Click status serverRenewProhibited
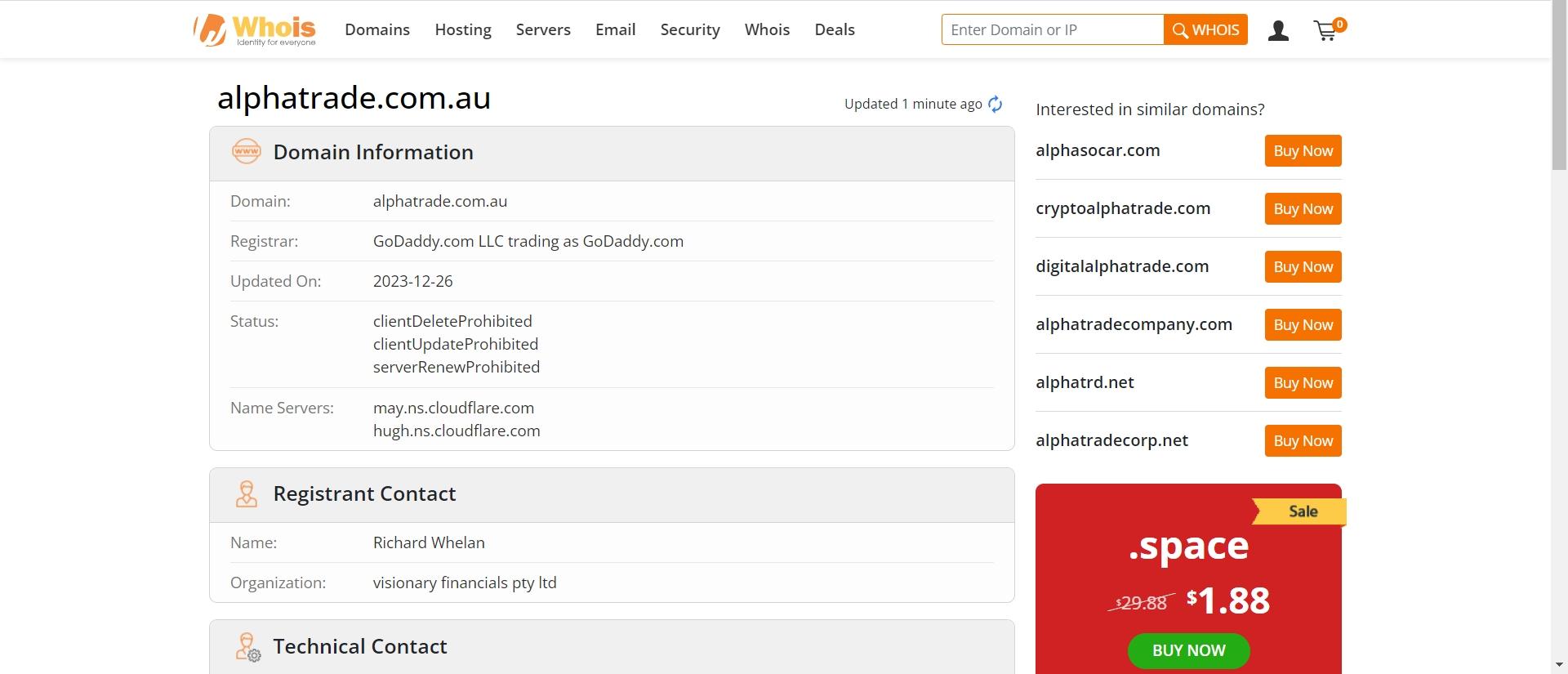This screenshot has width=1568, height=674. pos(457,367)
